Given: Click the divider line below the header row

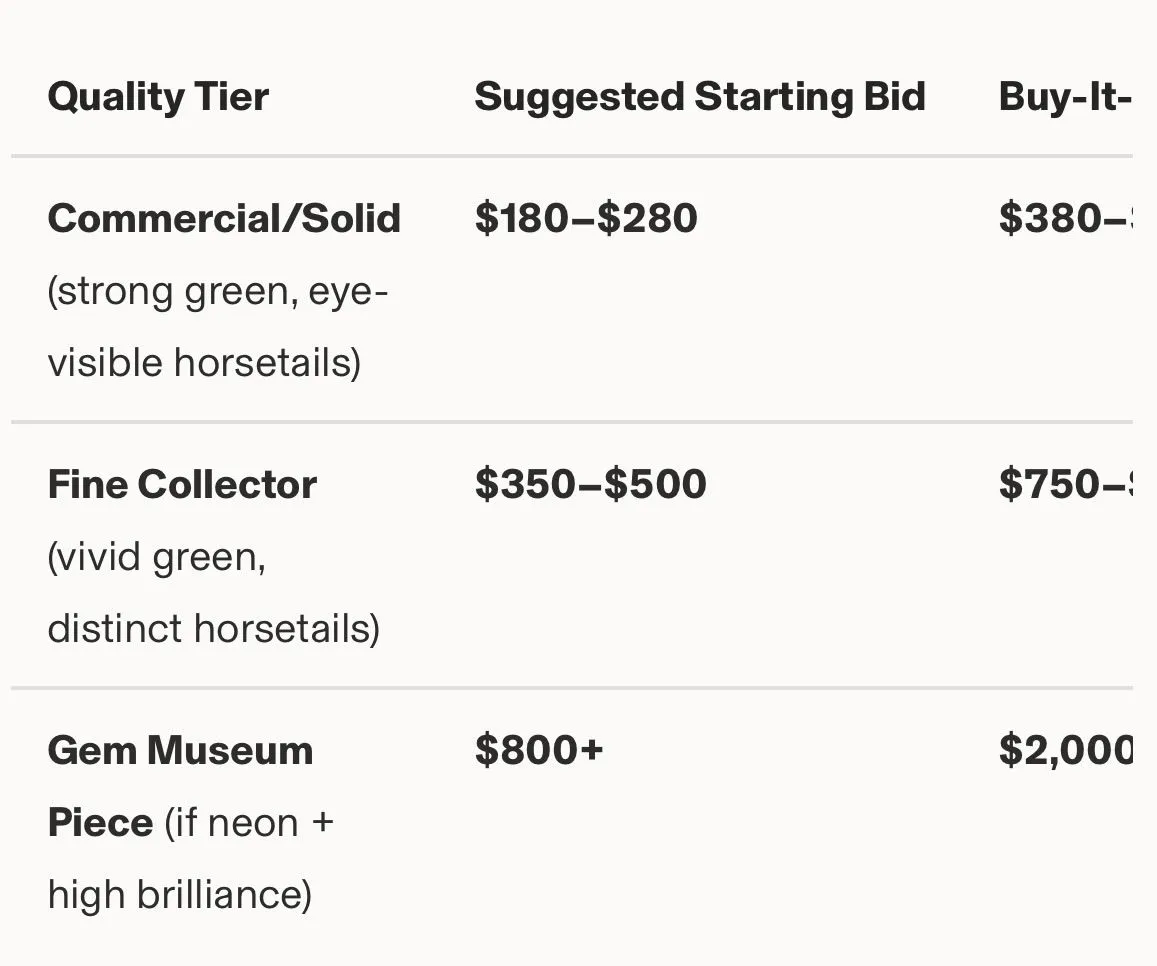Looking at the screenshot, I should 572,156.
